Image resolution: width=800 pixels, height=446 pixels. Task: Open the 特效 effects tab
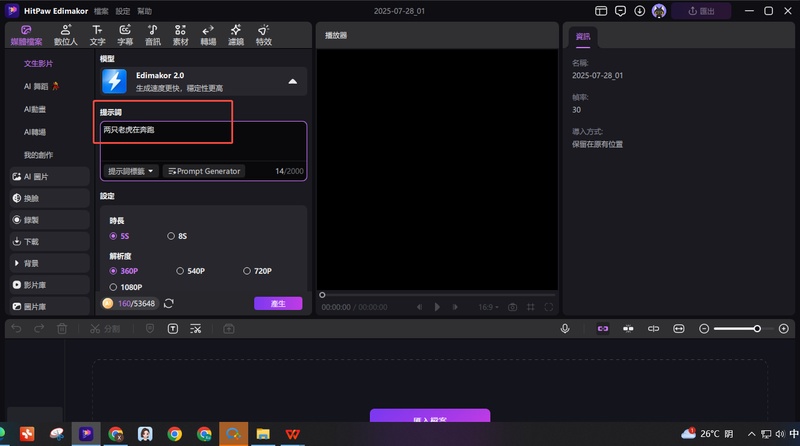pyautogui.click(x=263, y=35)
